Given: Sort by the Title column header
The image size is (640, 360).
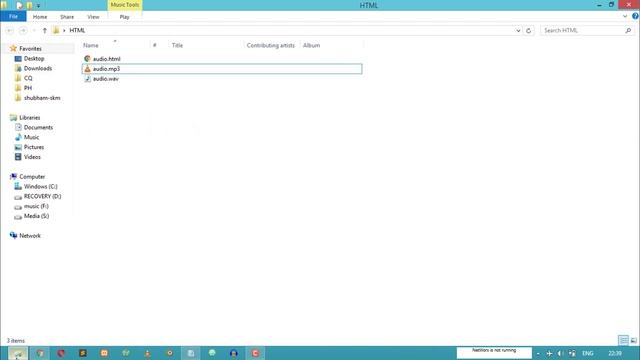Looking at the screenshot, I should click(177, 45).
